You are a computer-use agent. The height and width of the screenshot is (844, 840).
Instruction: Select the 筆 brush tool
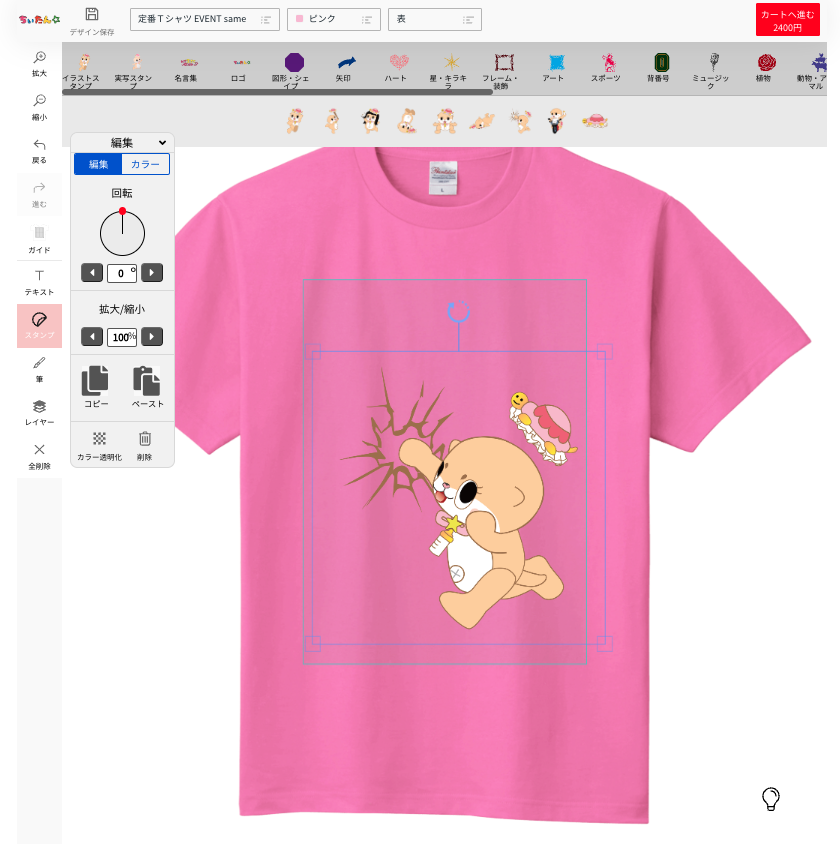click(38, 368)
